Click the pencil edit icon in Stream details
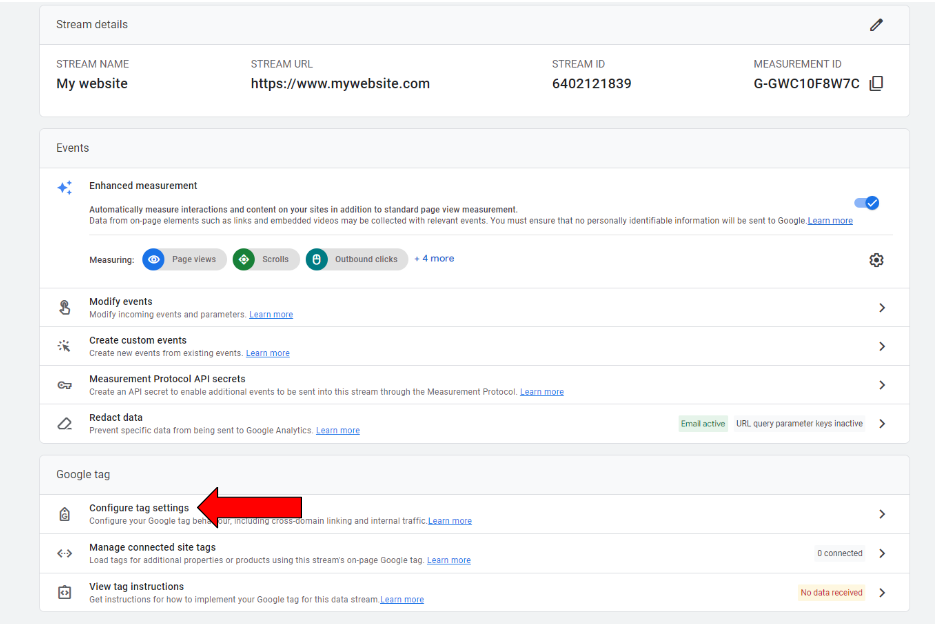This screenshot has height=627, width=941. click(876, 25)
